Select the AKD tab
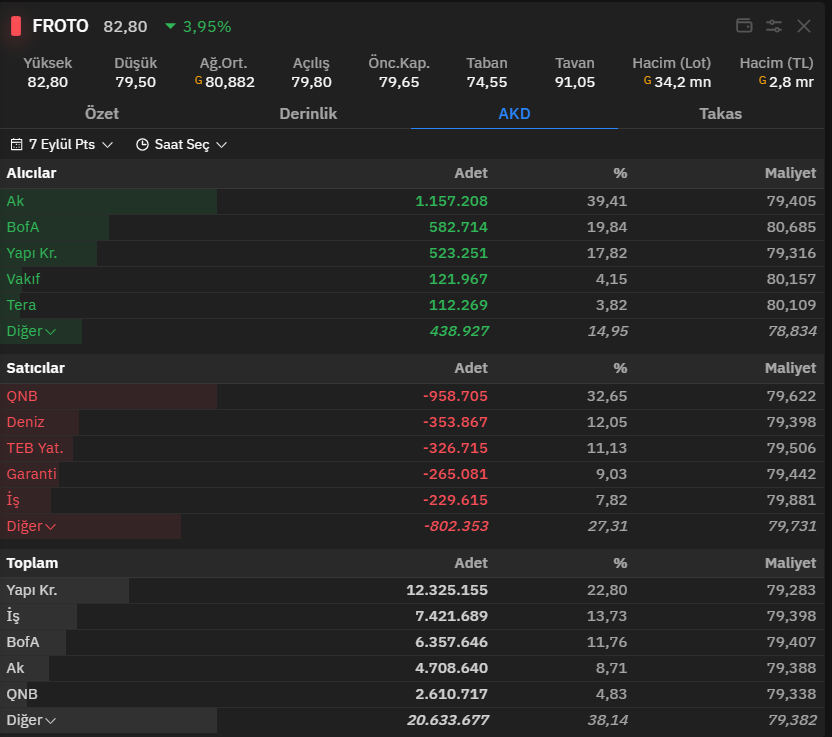Image resolution: width=832 pixels, height=737 pixels. coord(514,114)
